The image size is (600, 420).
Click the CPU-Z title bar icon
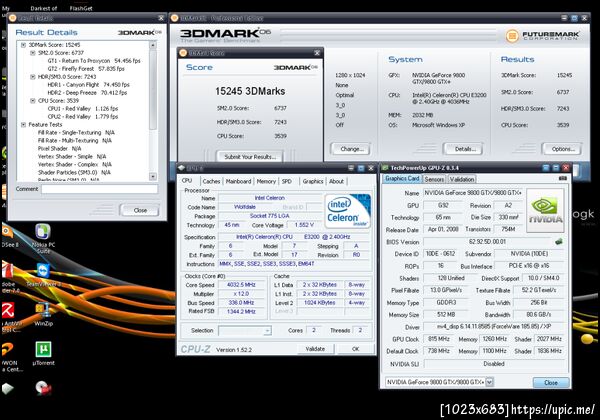182,168
